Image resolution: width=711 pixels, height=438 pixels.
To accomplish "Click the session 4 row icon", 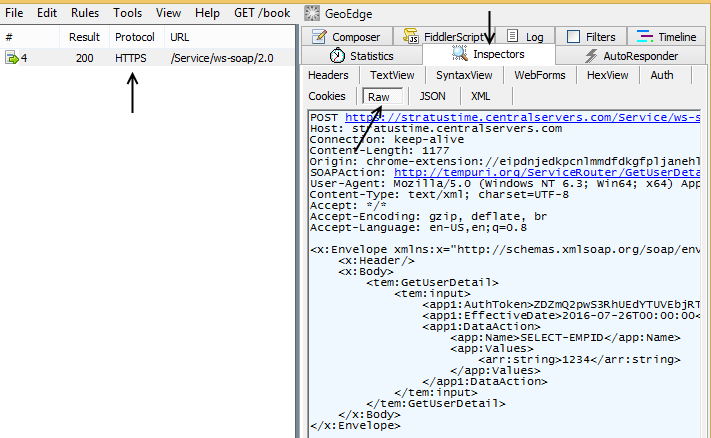I will [x=13, y=58].
